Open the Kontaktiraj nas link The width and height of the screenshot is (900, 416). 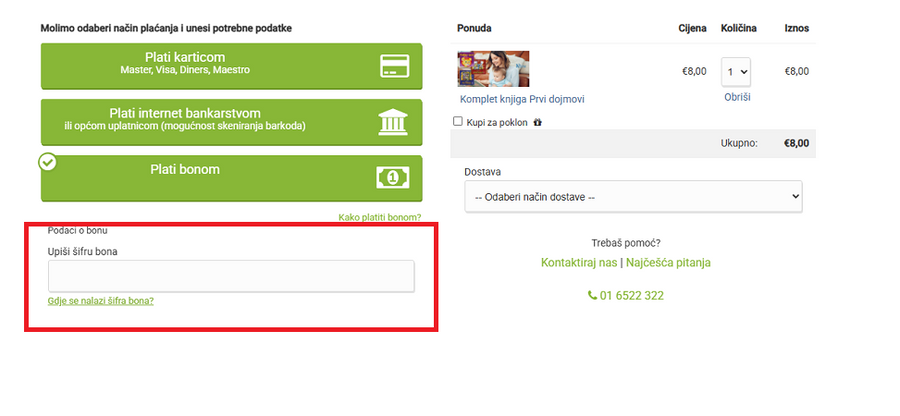tap(578, 263)
